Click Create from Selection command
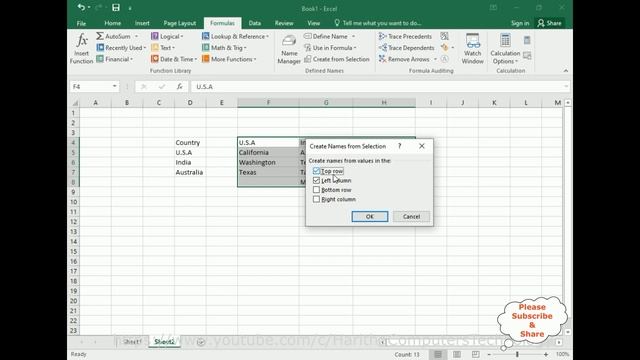This screenshot has width=640, height=360. click(337, 59)
